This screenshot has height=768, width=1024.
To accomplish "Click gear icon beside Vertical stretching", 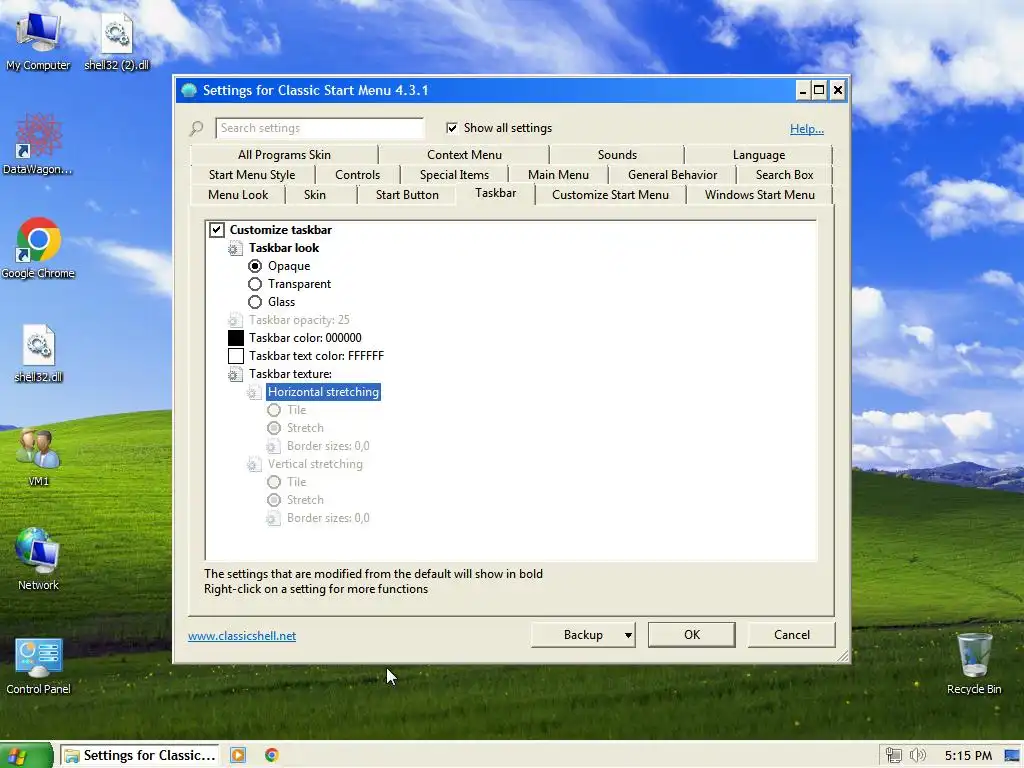I will pyautogui.click(x=254, y=464).
